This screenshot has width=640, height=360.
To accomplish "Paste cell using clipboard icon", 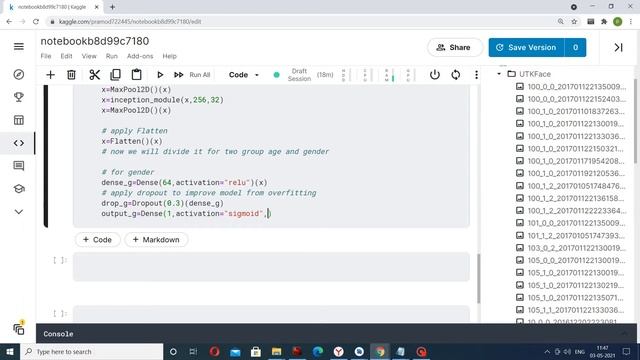I will pos(136,75).
